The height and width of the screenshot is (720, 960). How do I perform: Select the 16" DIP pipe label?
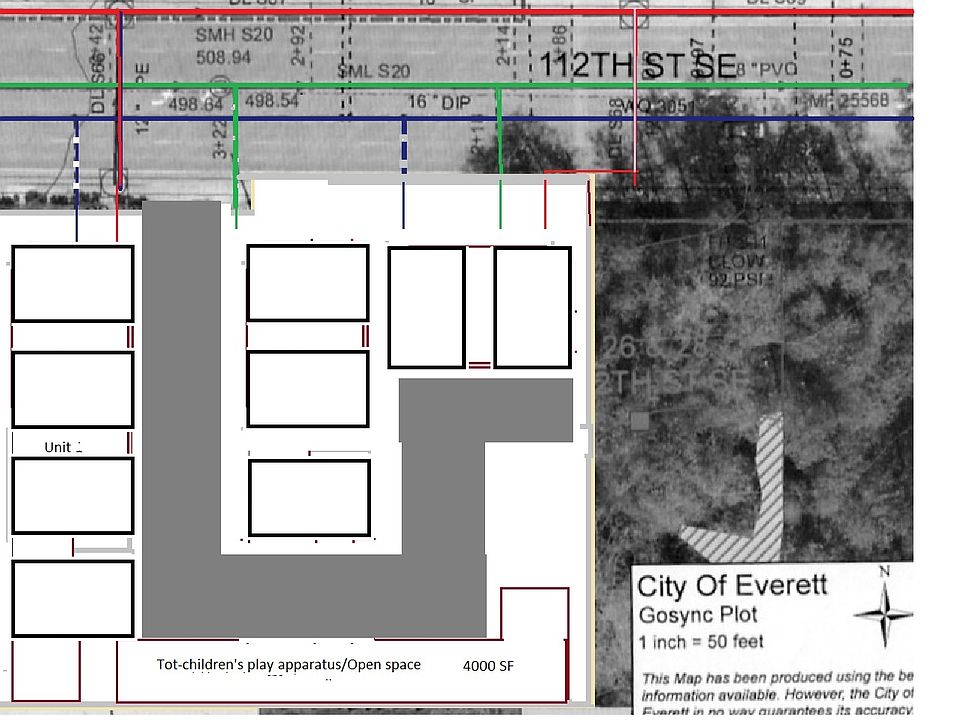pos(439,102)
